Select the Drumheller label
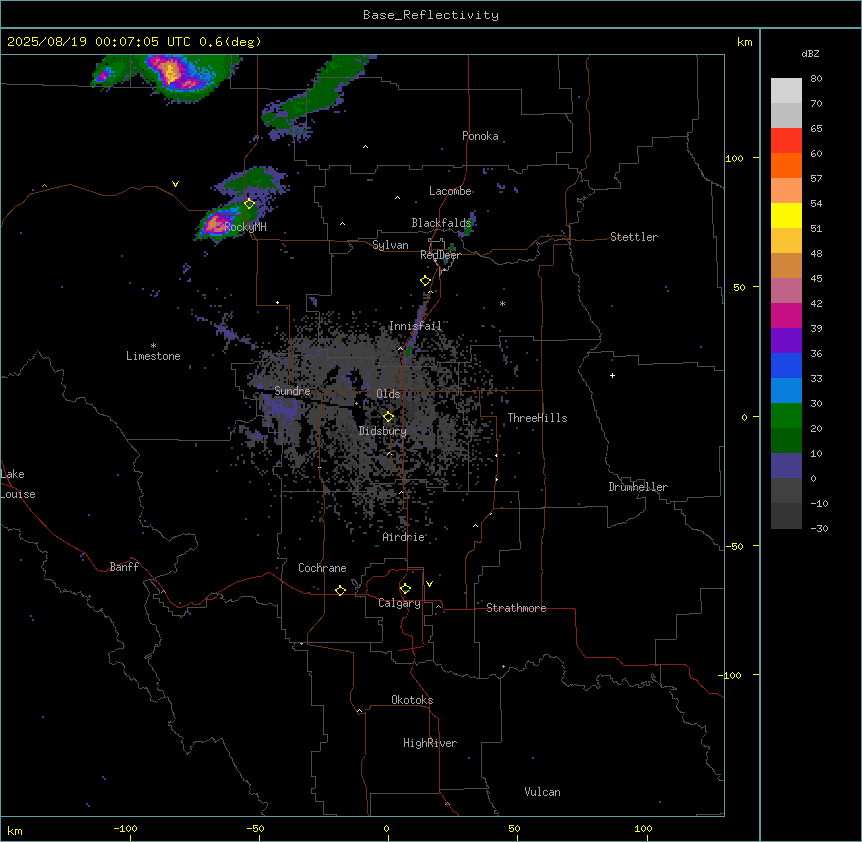The height and width of the screenshot is (842, 862). 638,487
